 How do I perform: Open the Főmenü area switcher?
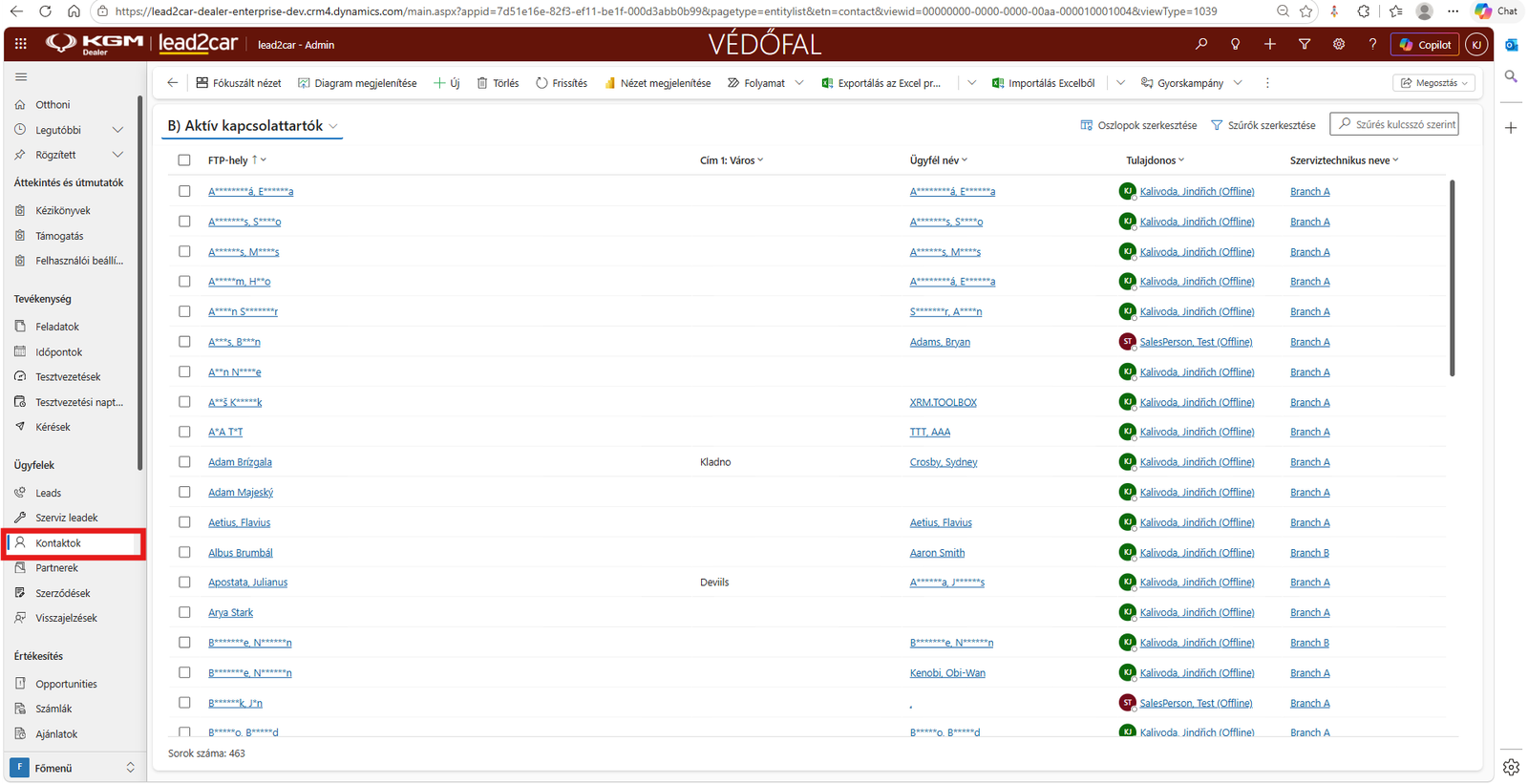point(73,768)
